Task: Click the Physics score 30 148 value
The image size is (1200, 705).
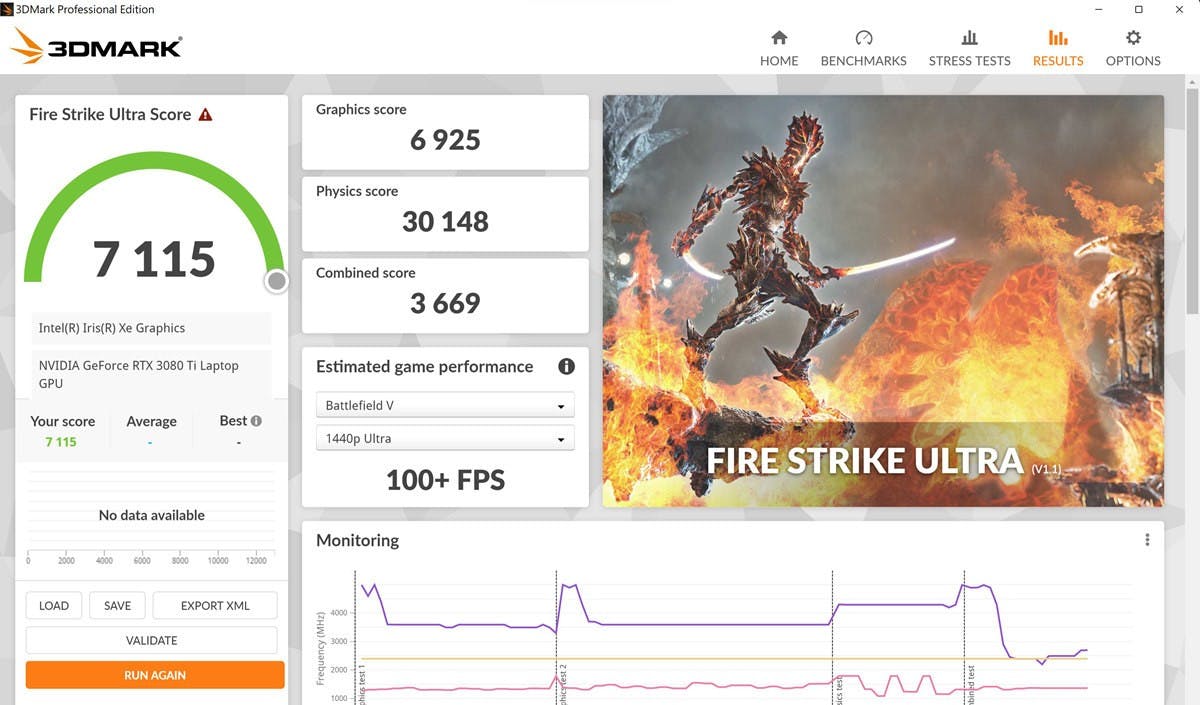Action: 445,221
